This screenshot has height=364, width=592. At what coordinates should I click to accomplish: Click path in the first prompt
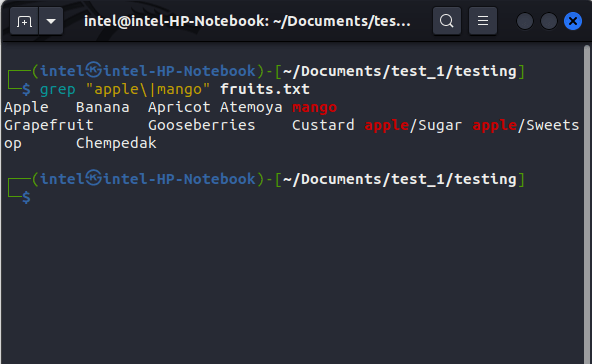pyautogui.click(x=399, y=71)
